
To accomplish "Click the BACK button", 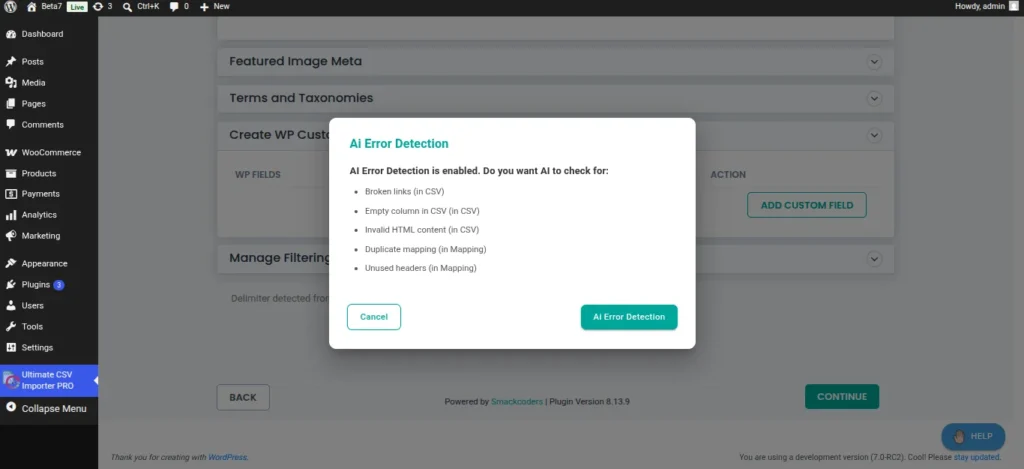I will click(243, 397).
